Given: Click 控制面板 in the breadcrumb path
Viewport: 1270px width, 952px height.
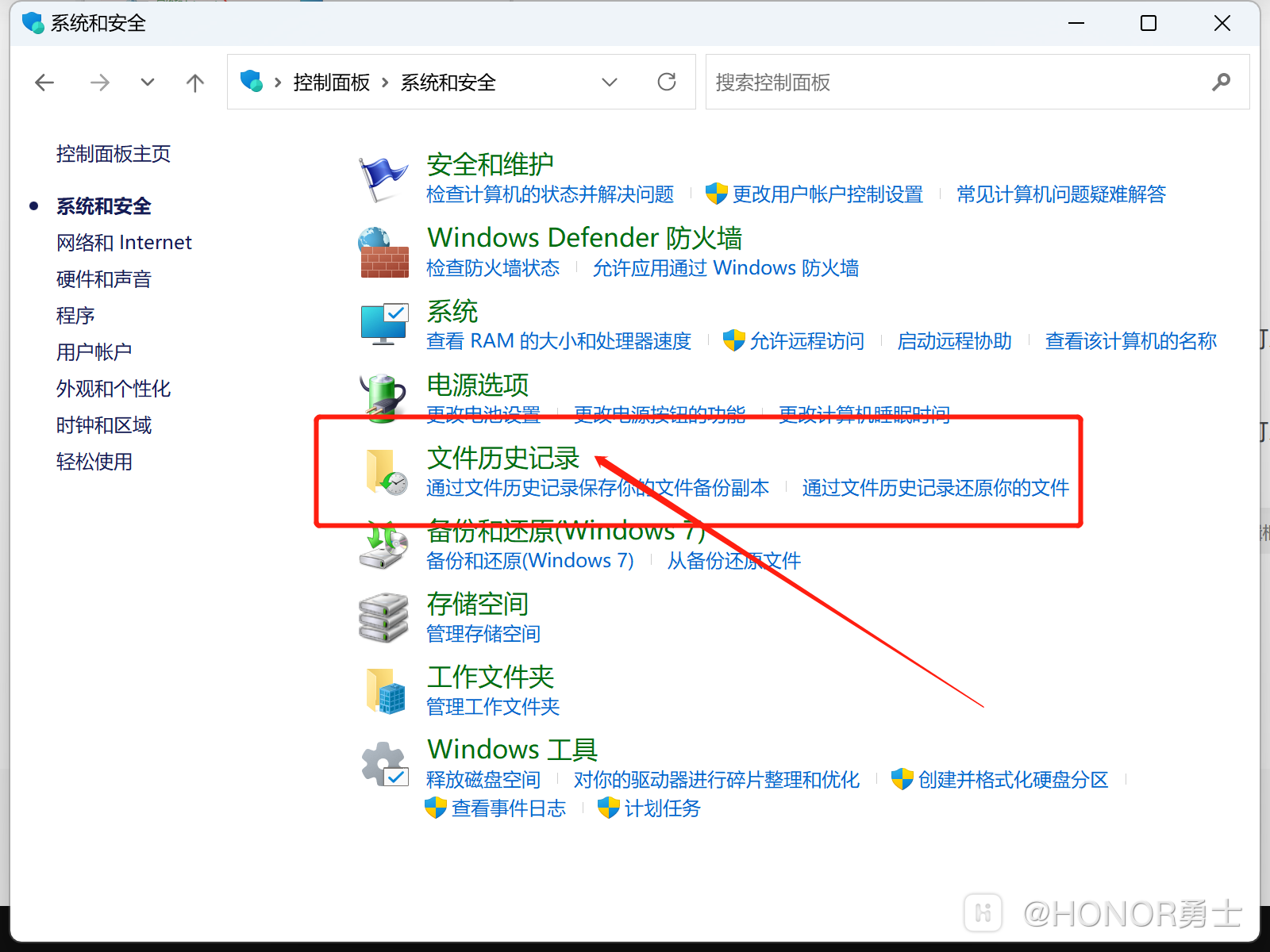Looking at the screenshot, I should [x=331, y=83].
